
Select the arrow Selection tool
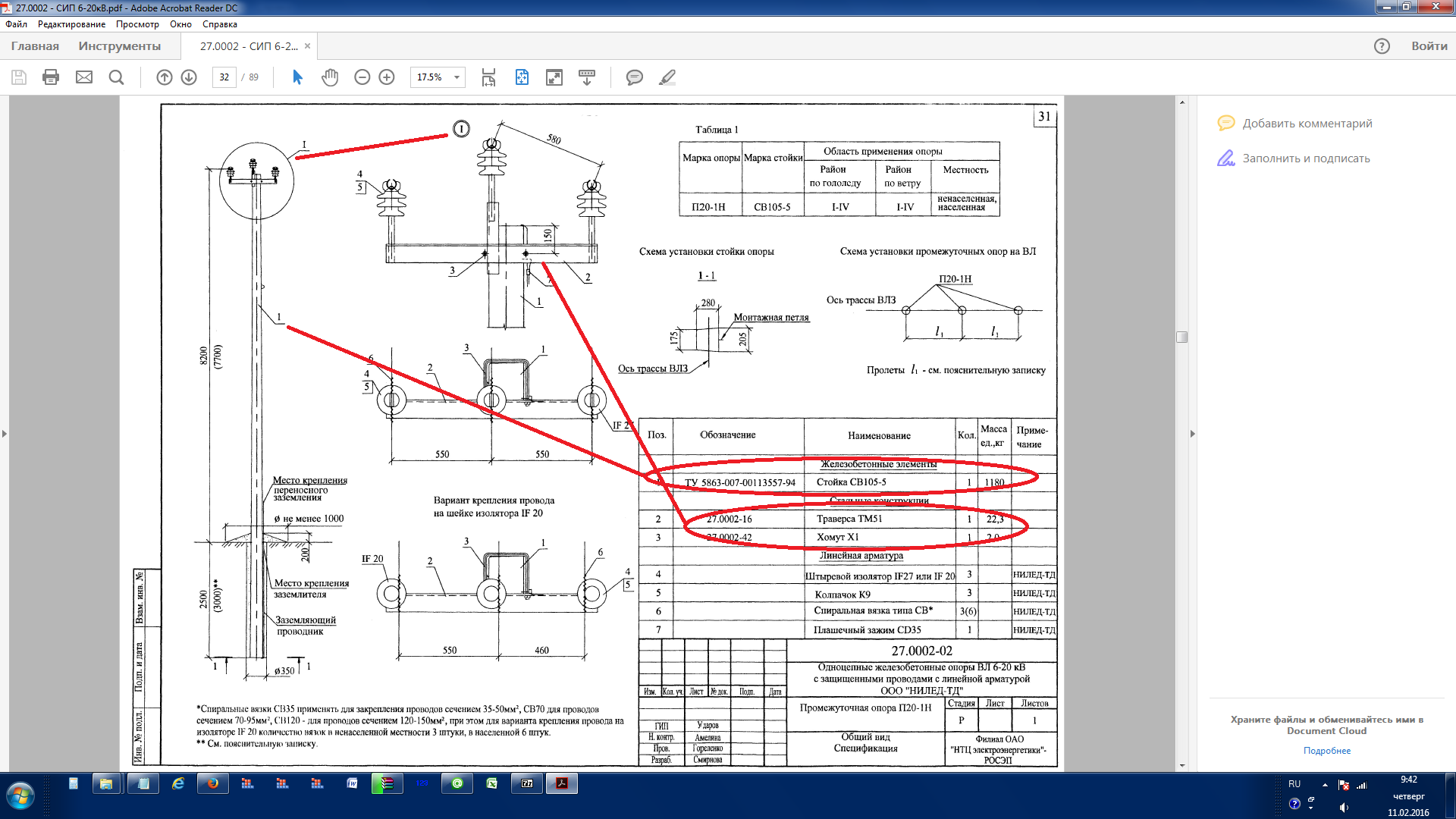pyautogui.click(x=297, y=77)
